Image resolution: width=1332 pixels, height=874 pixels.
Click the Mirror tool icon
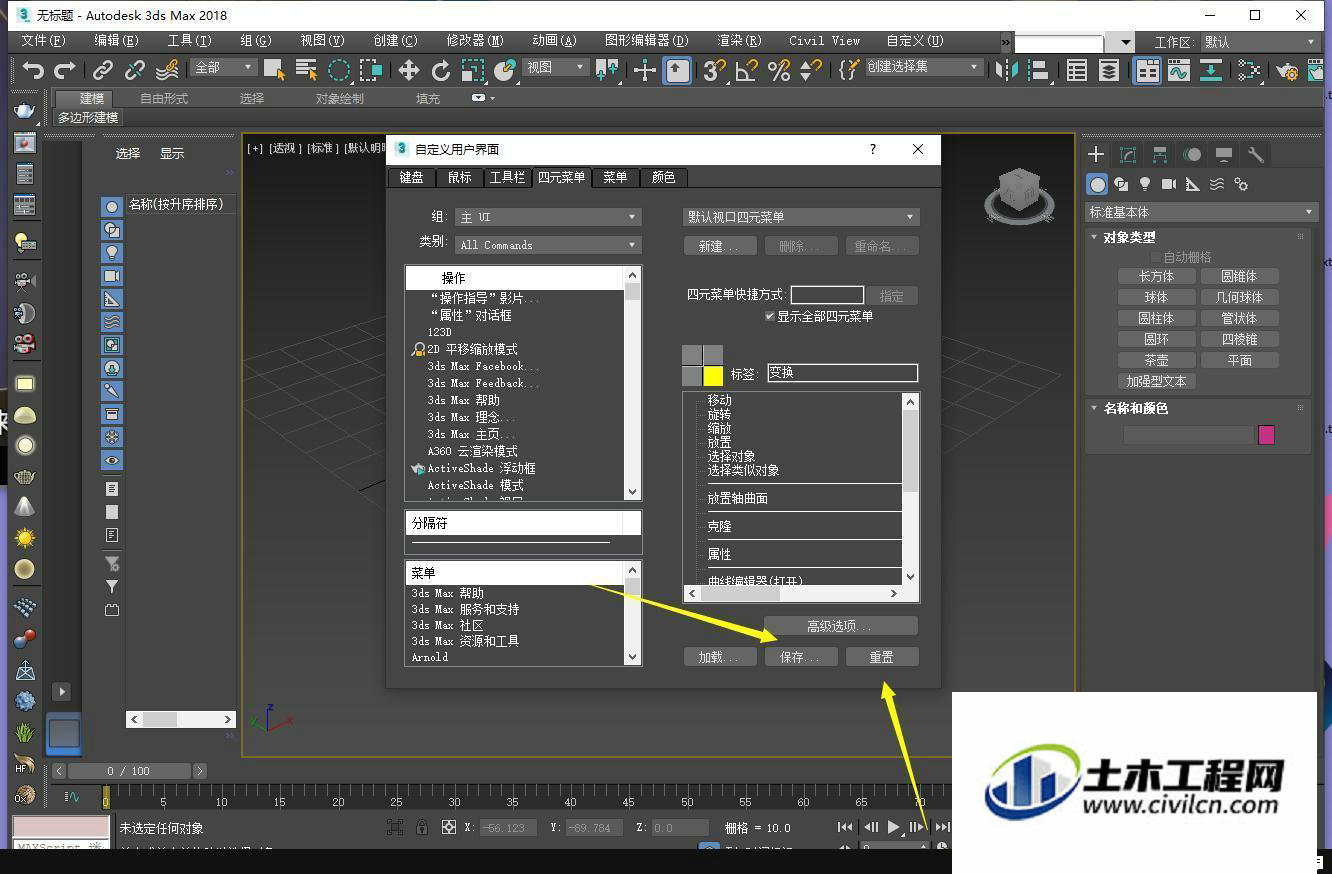point(1008,70)
